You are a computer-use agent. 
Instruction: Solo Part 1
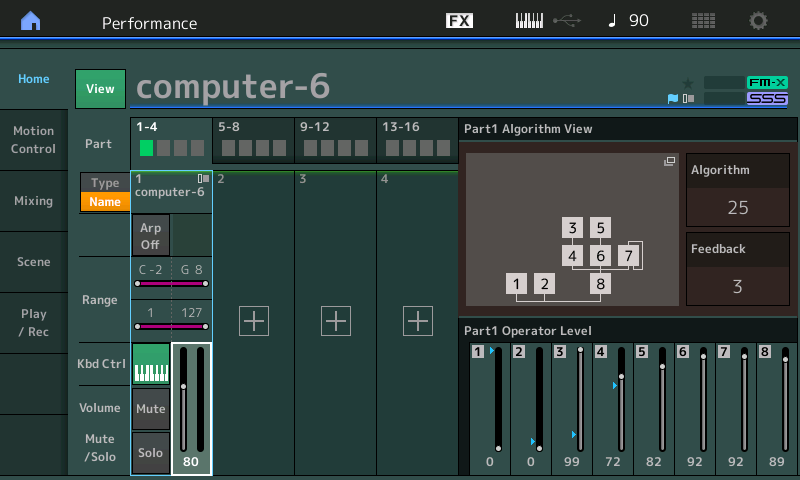pyautogui.click(x=151, y=453)
